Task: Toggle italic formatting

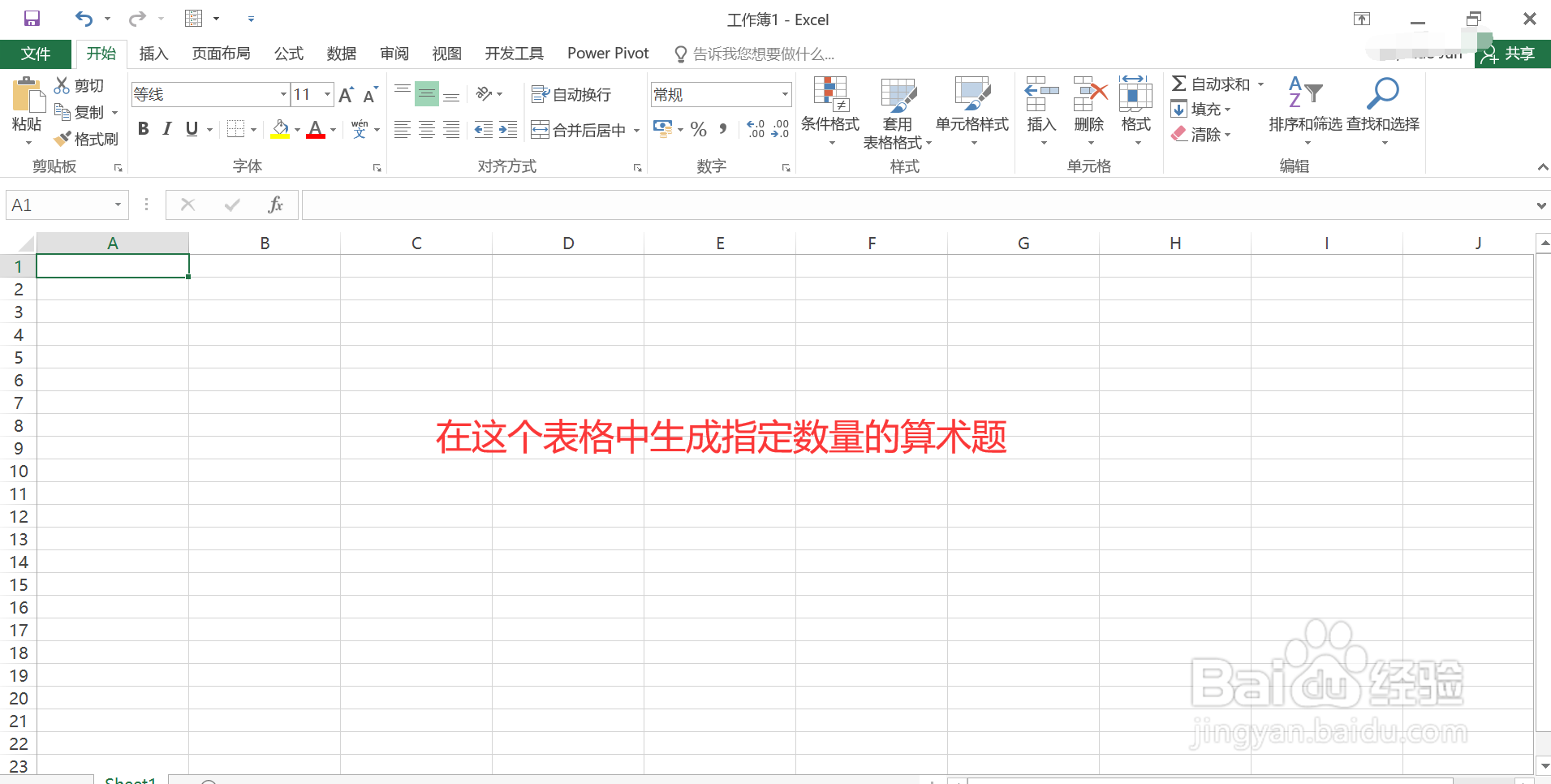Action: 166,128
